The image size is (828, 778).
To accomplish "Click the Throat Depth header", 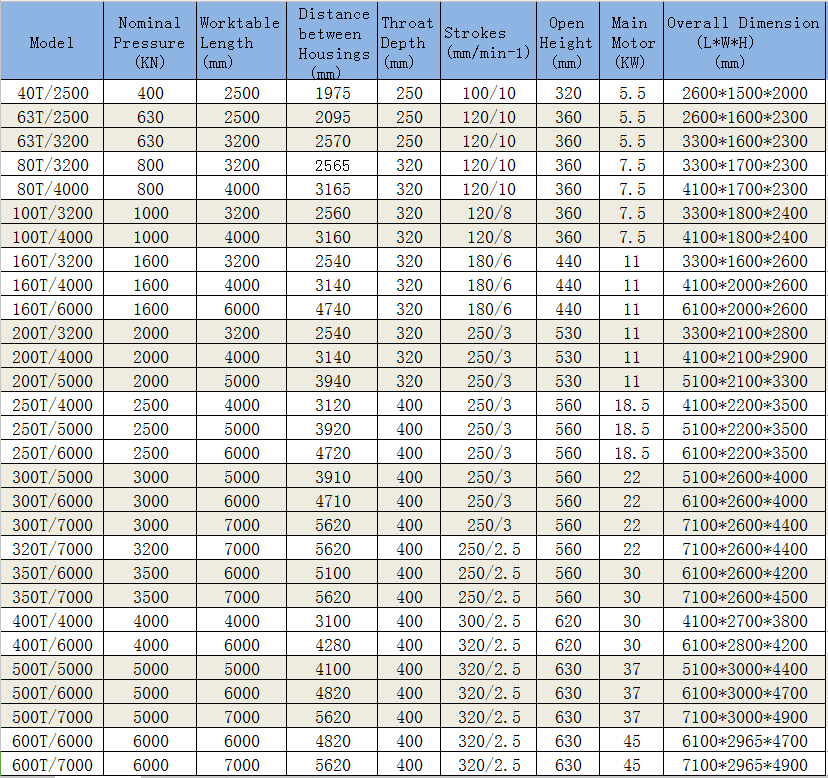I will [x=407, y=42].
